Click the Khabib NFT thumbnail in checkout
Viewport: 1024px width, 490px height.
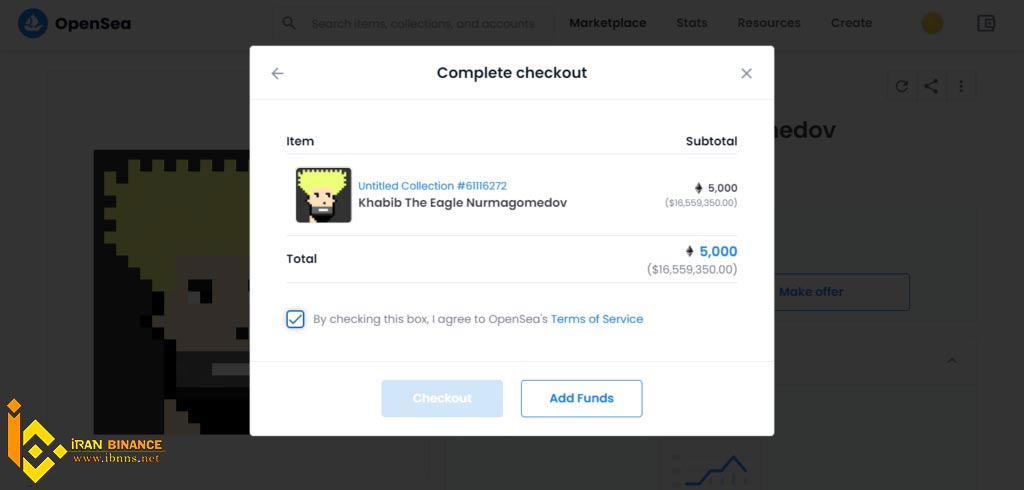[323, 195]
